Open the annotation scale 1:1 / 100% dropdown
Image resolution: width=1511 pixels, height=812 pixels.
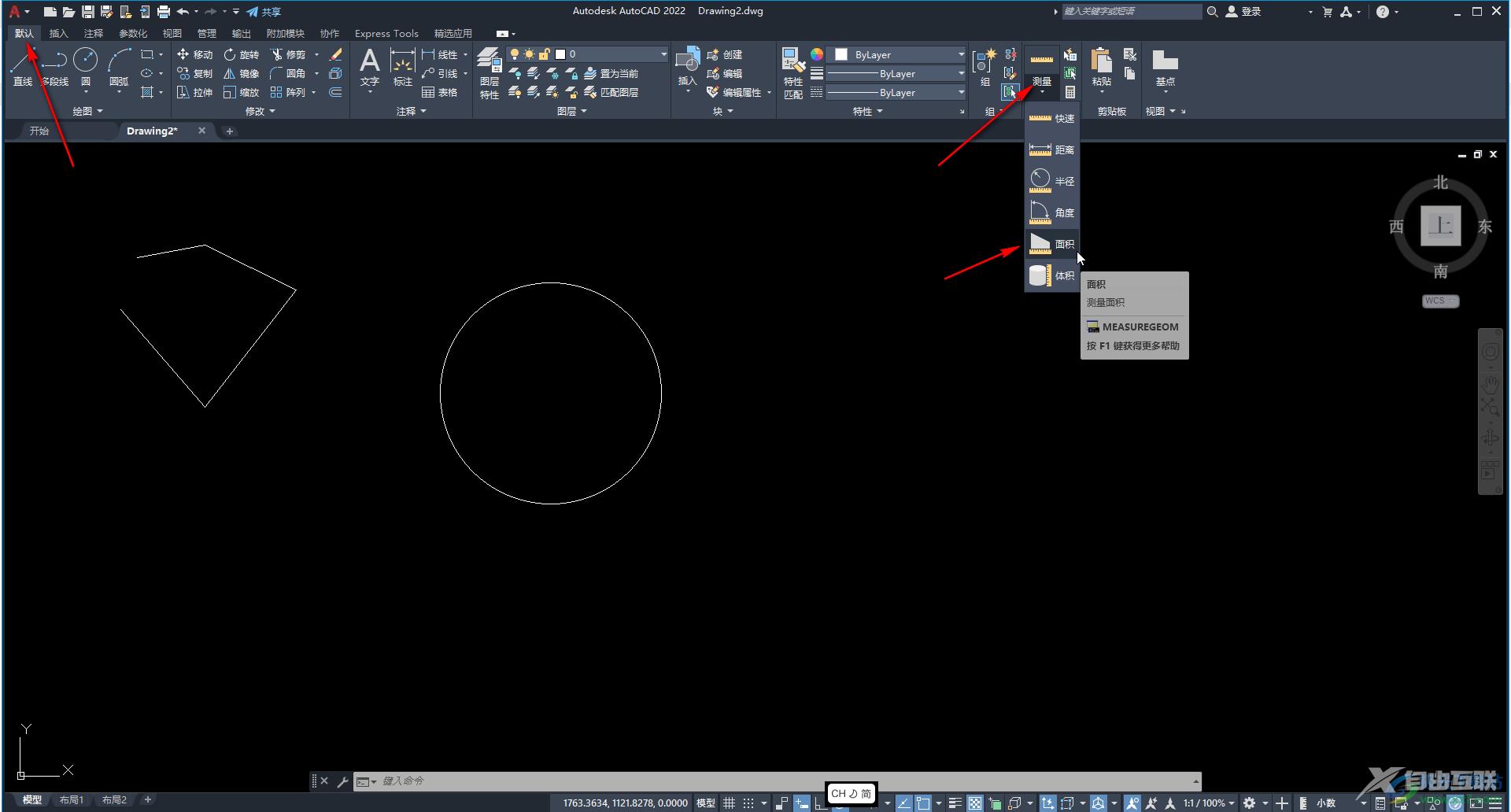click(x=1209, y=803)
